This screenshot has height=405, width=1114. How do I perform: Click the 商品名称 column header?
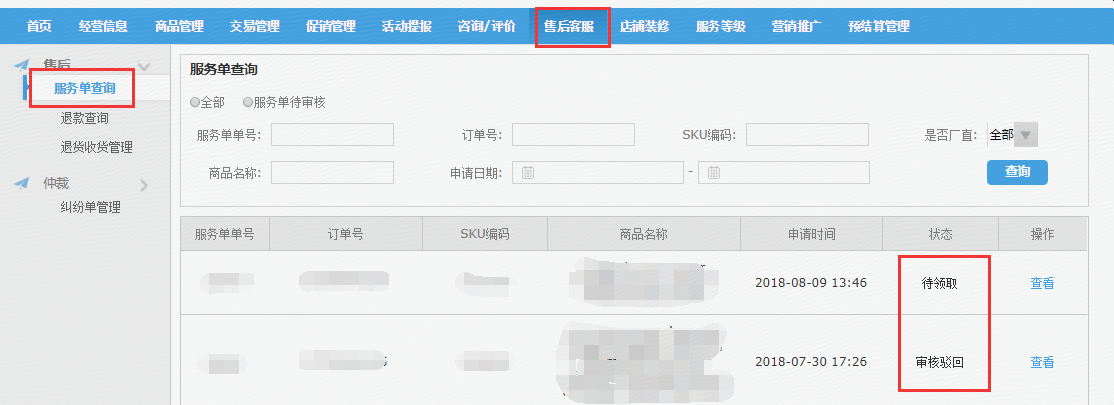(644, 234)
